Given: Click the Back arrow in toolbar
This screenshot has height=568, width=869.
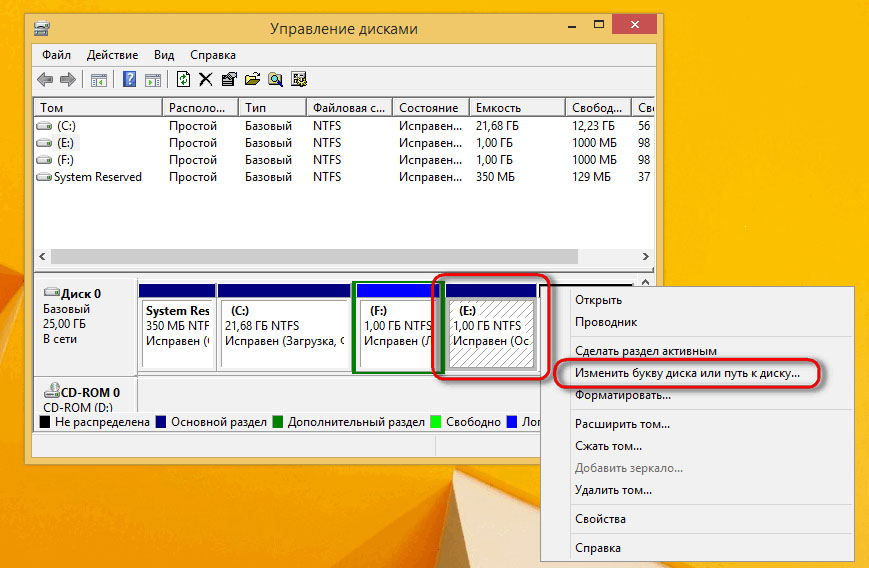Looking at the screenshot, I should point(45,79).
